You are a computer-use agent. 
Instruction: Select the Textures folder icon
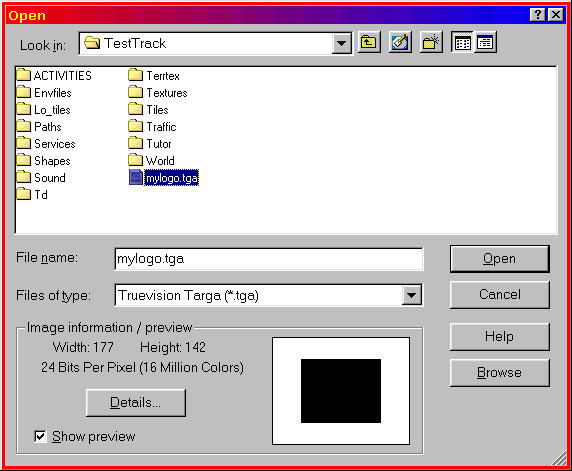135,92
